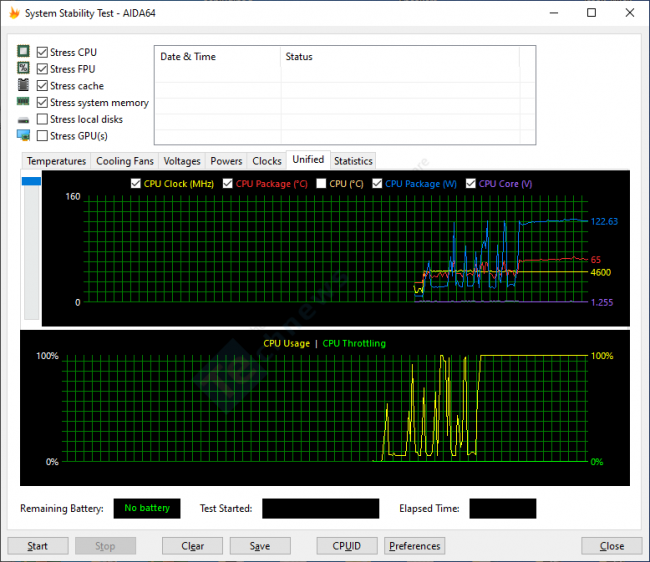
Task: Click the CPU Throttling legend label
Action: [x=354, y=344]
